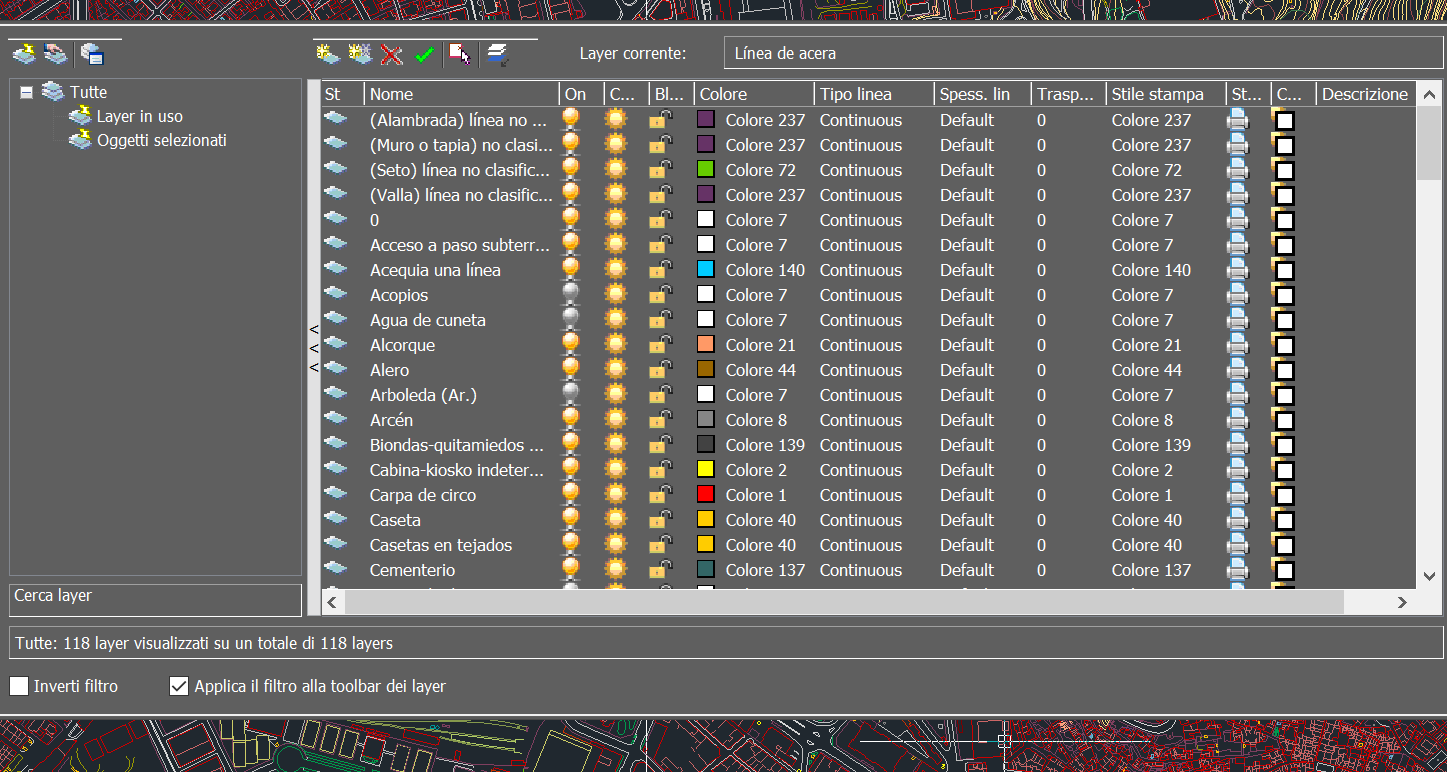
Task: Collapse the filter panel with the arrows handle
Action: (x=313, y=347)
